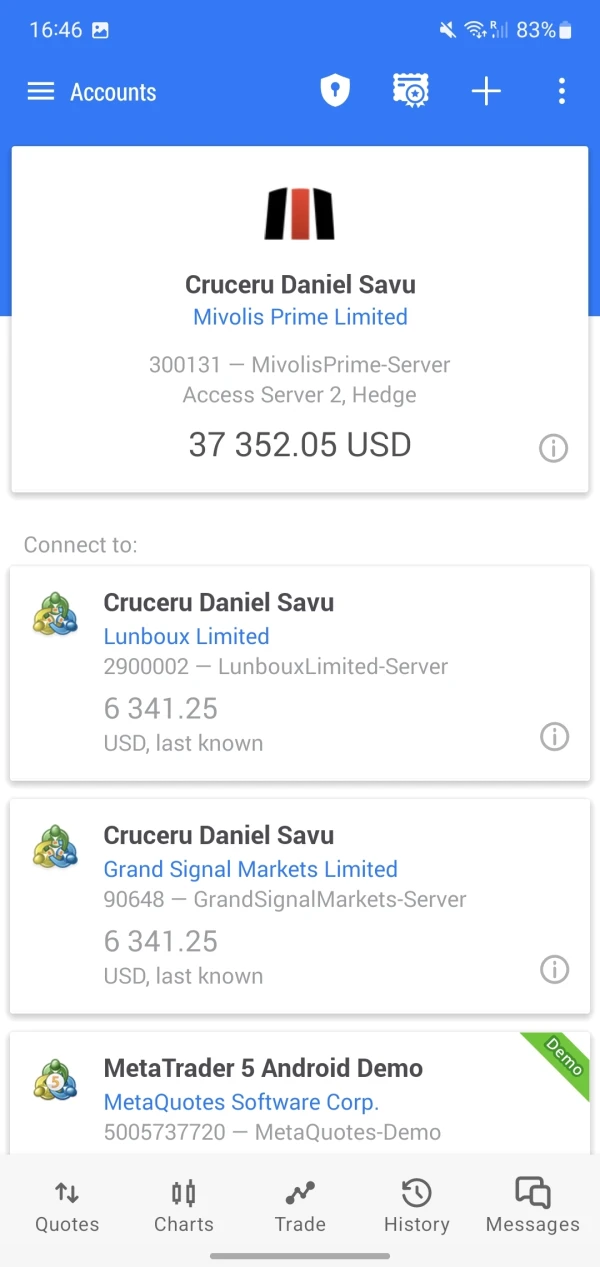Add a new account with plus icon
The height and width of the screenshot is (1267, 600).
pos(486,92)
